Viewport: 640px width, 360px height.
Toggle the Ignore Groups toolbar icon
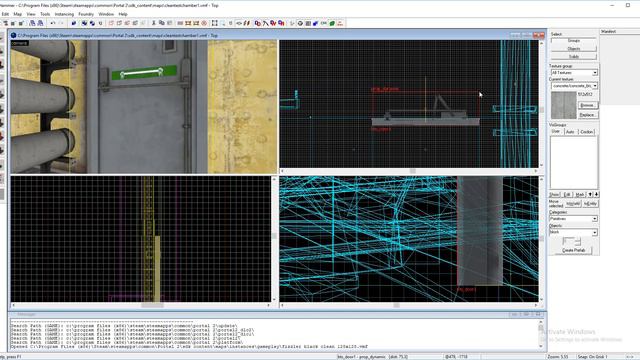click(x=101, y=23)
